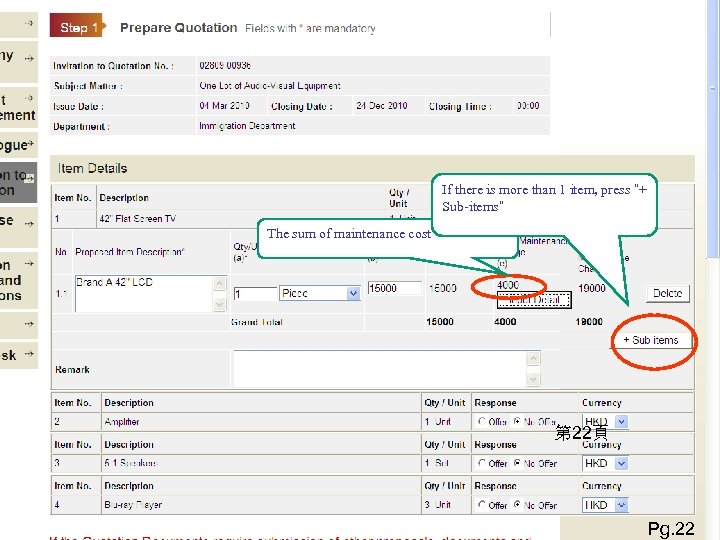Screen dimensions: 720x540
Task: Click the '42" Flat Screen TV' description
Action: pos(138,219)
